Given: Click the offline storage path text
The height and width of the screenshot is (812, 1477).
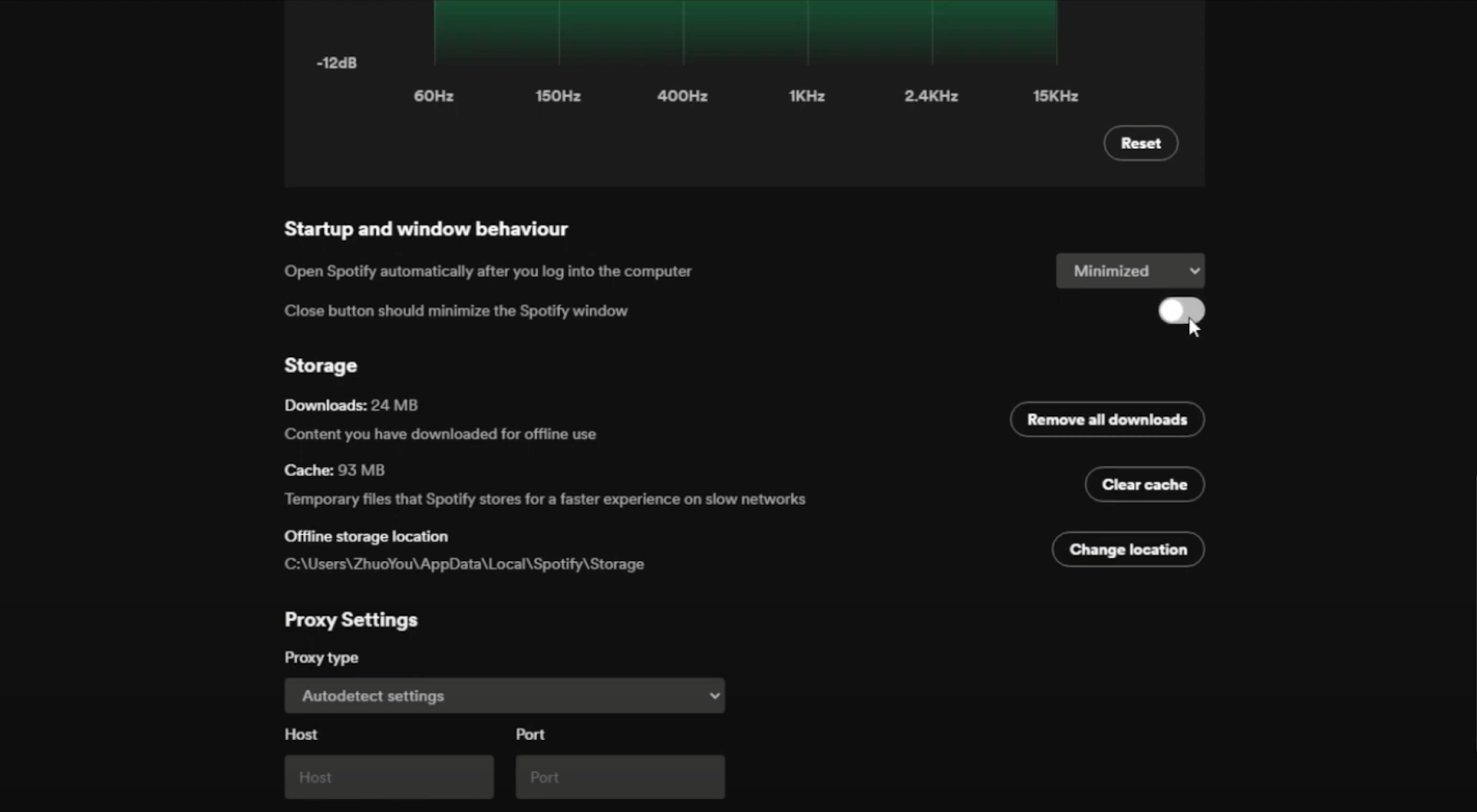Looking at the screenshot, I should click(x=464, y=564).
